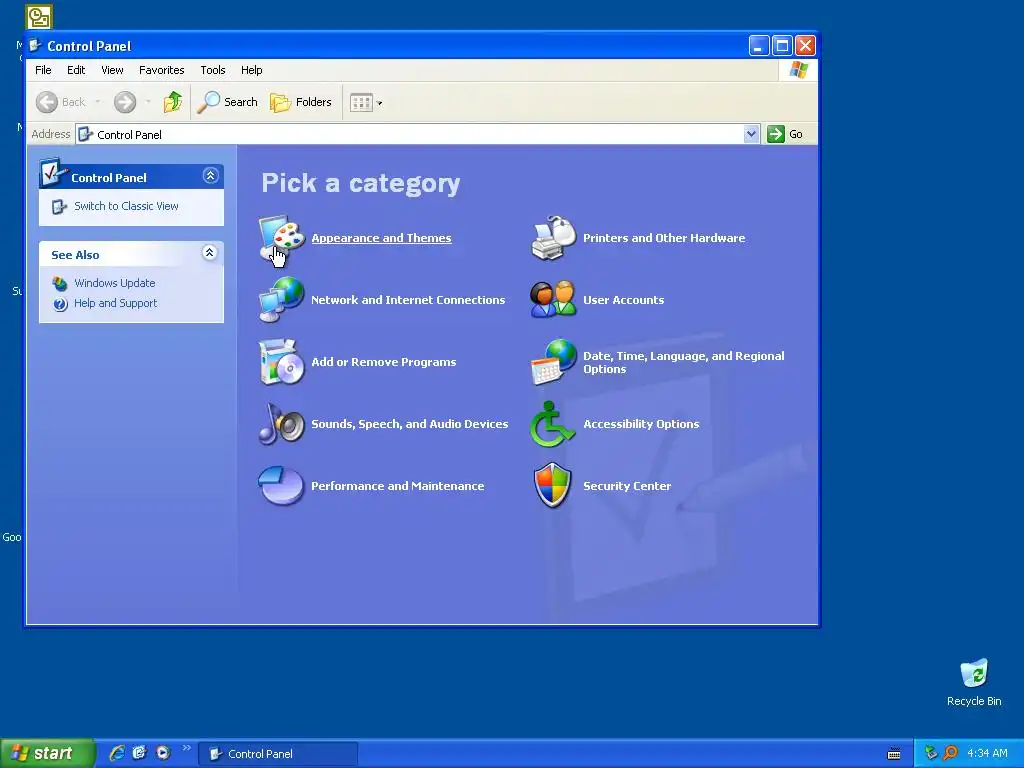Viewport: 1024px width, 768px height.
Task: Open Sounds, Speech, and Audio Devices speaker icon
Action: [x=281, y=424]
